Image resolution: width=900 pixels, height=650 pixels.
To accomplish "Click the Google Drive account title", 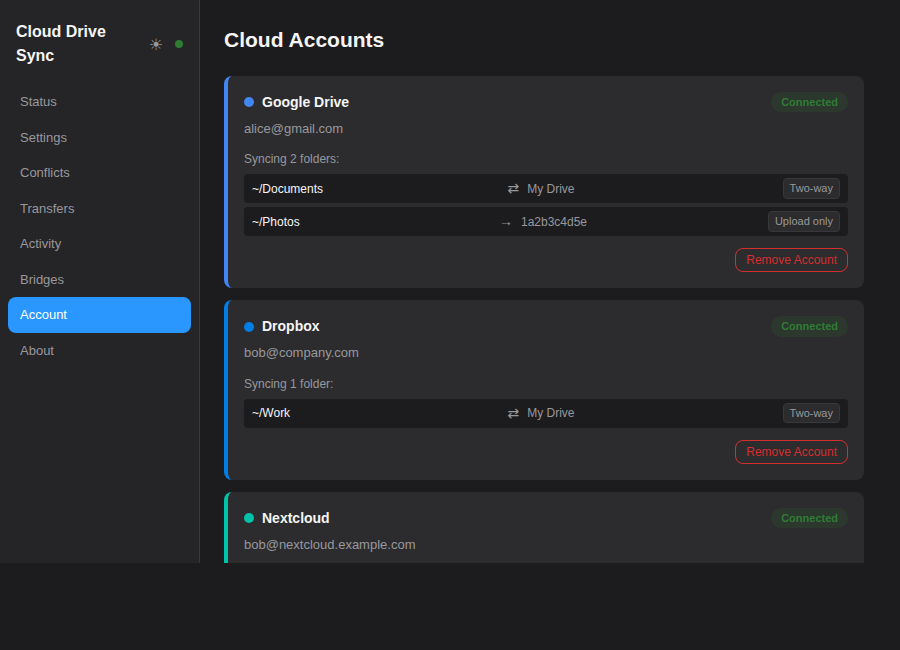I will click(x=305, y=102).
